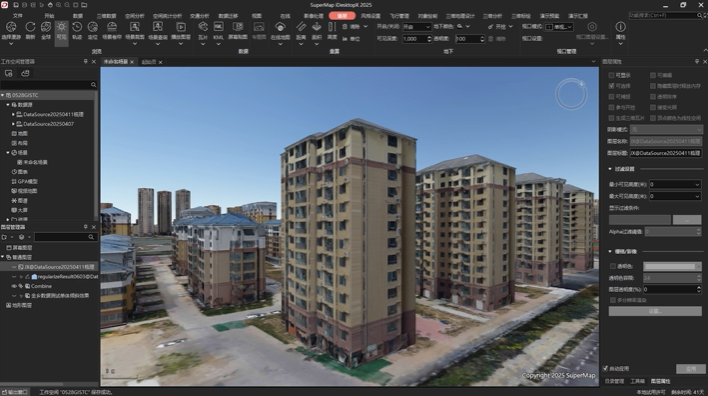The width and height of the screenshot is (708, 396).
Task: Expand the DataSource20250407 tree node
Action: tap(13, 124)
